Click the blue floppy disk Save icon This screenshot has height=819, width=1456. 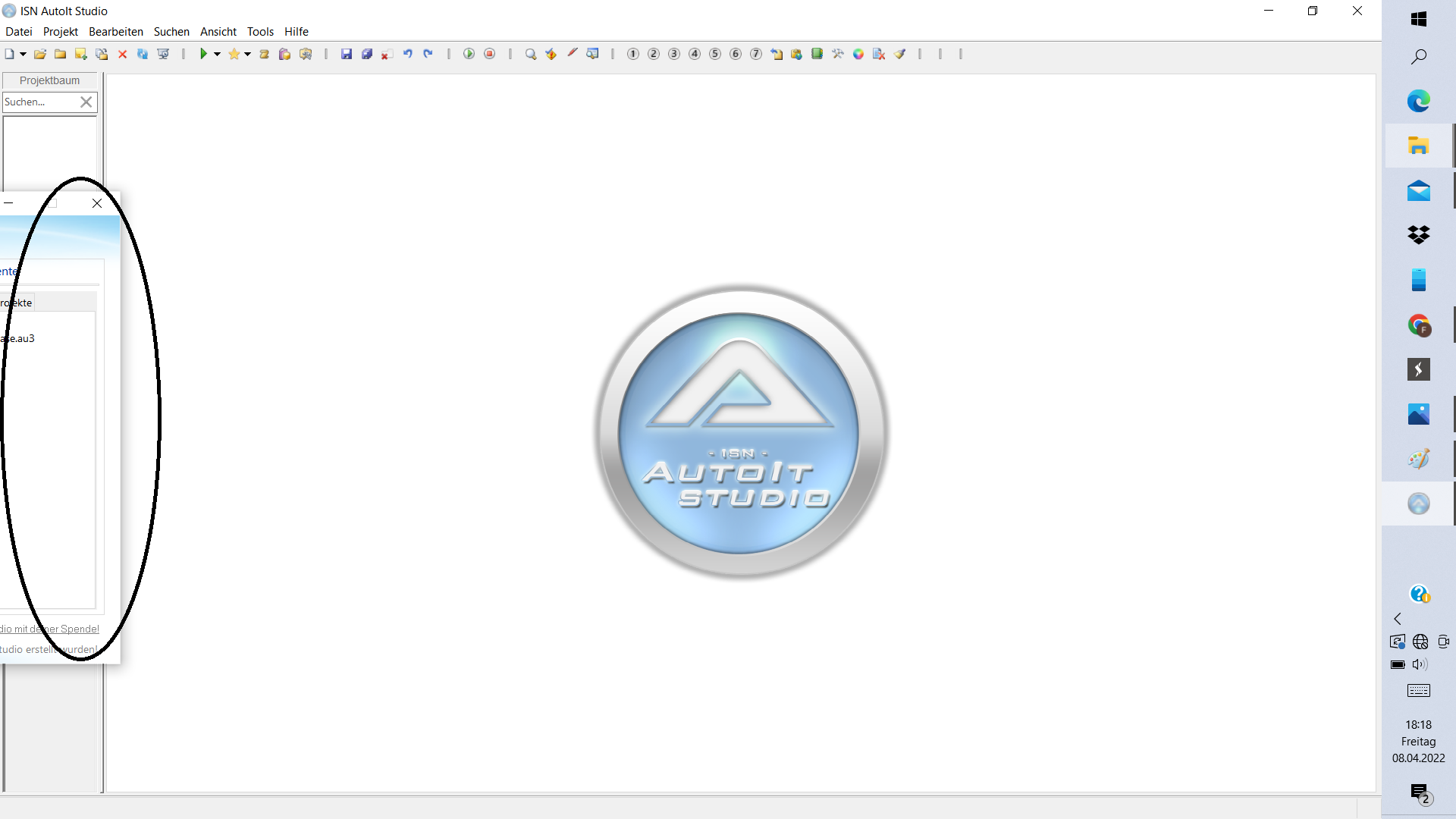pyautogui.click(x=347, y=54)
